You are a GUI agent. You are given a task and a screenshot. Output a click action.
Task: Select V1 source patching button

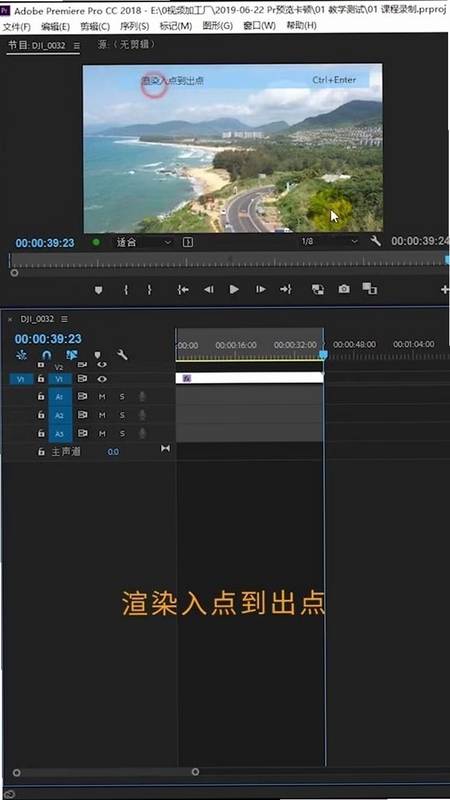click(x=21, y=379)
